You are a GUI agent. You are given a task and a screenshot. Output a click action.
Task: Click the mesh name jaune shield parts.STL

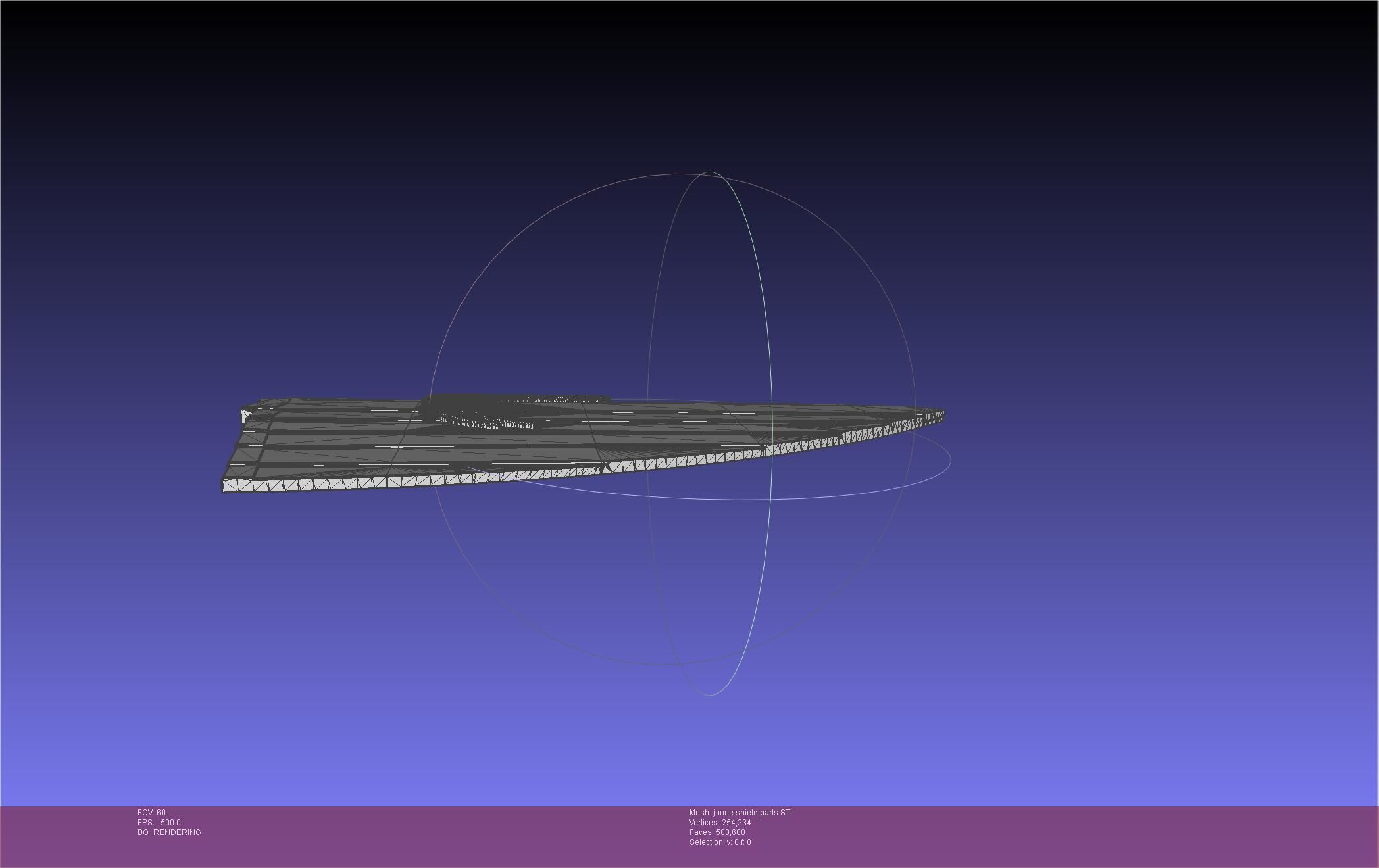click(x=741, y=813)
